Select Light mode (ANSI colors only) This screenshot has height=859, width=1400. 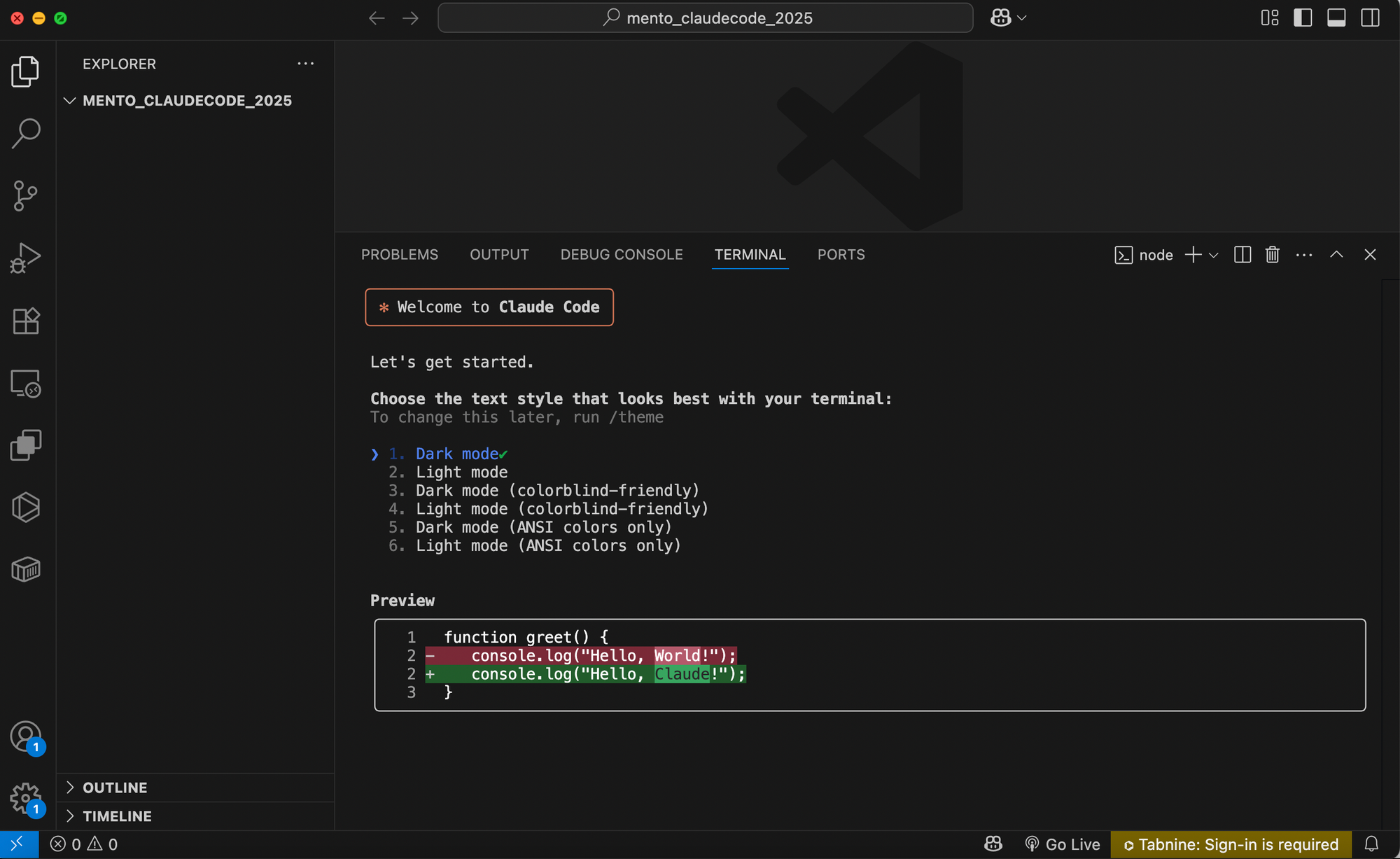535,545
